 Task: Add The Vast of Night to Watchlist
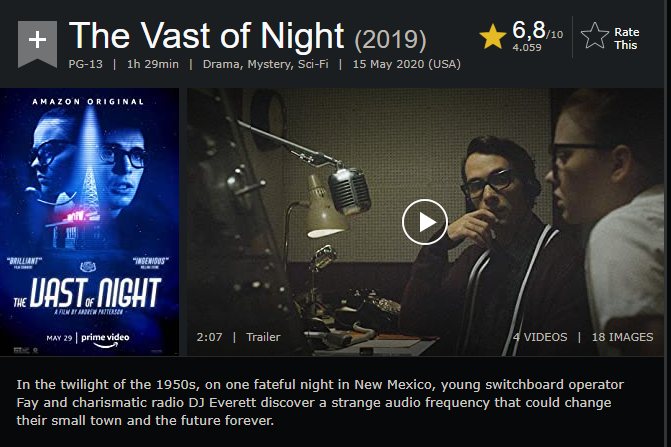tap(37, 42)
